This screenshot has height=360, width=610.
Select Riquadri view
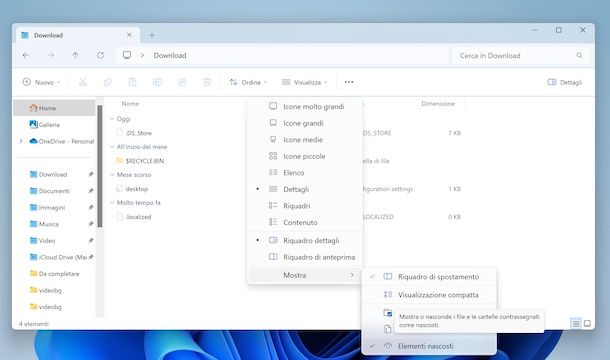click(x=305, y=205)
